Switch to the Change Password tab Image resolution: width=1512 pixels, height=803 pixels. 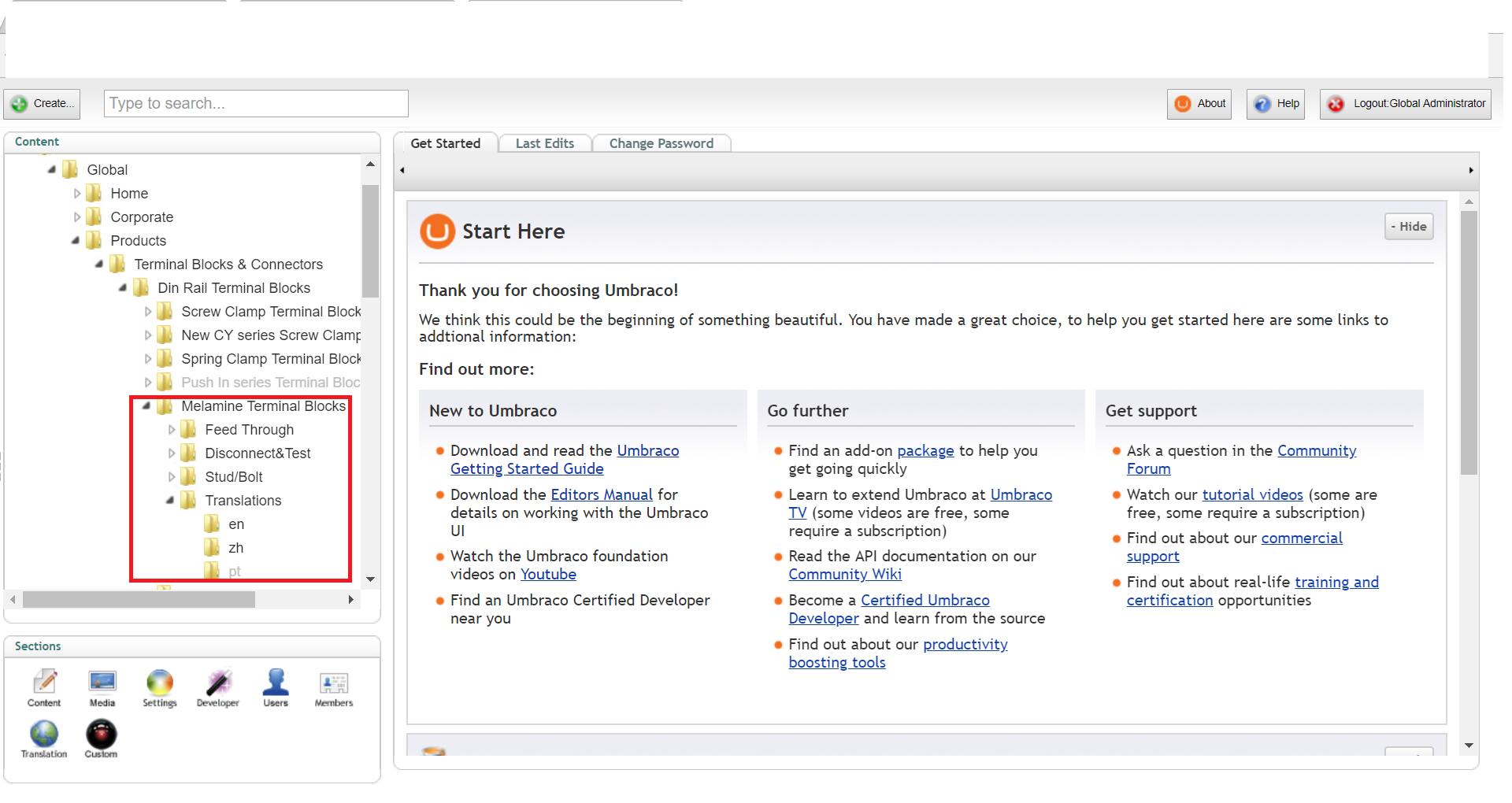tap(661, 143)
